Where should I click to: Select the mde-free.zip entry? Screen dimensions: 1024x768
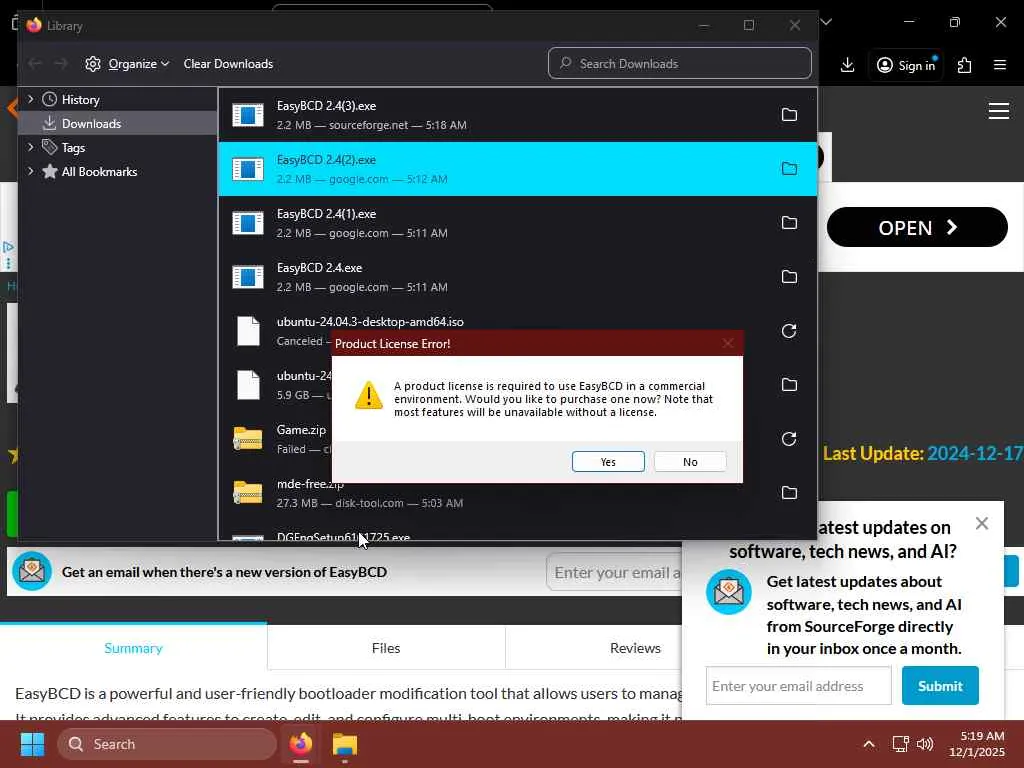[517, 493]
